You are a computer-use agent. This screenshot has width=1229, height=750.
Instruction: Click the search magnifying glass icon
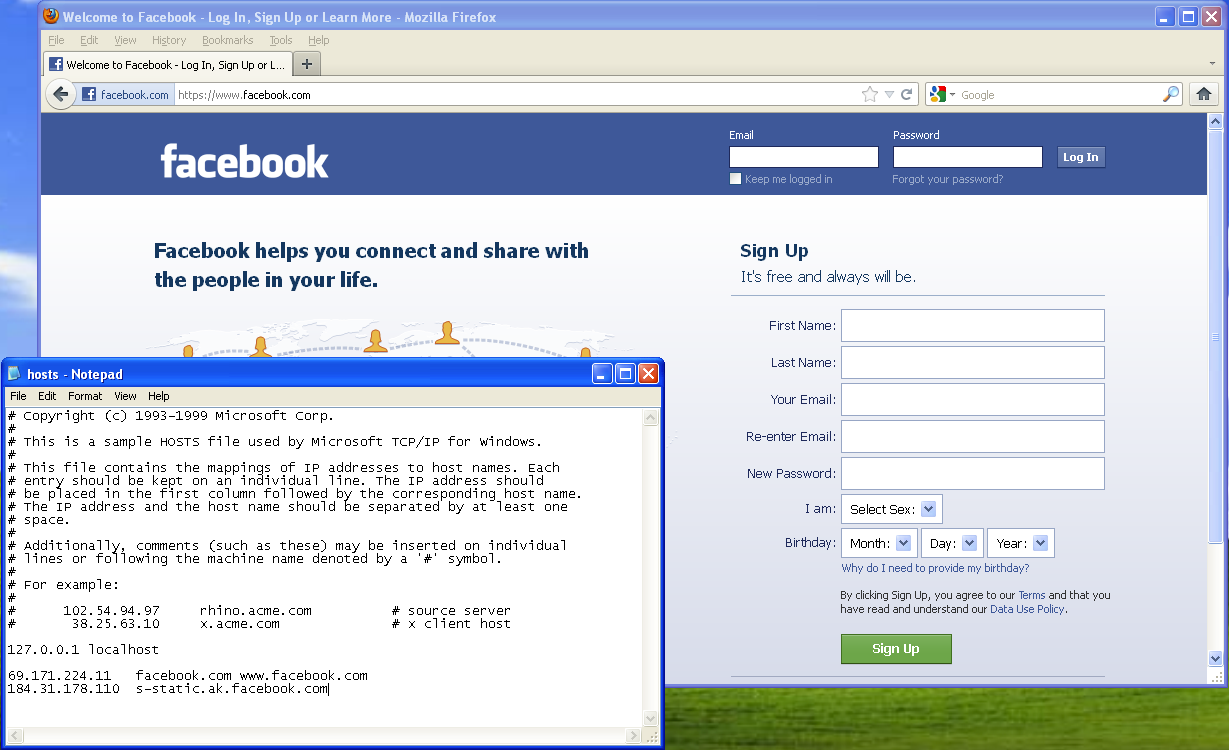1171,94
